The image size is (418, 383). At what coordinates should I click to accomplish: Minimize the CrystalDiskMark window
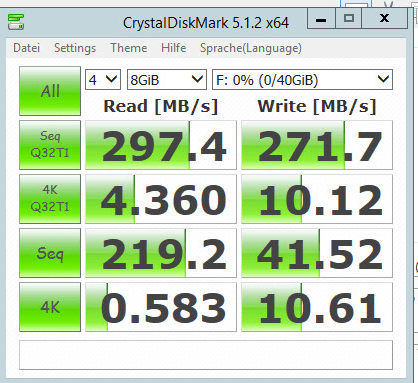321,19
